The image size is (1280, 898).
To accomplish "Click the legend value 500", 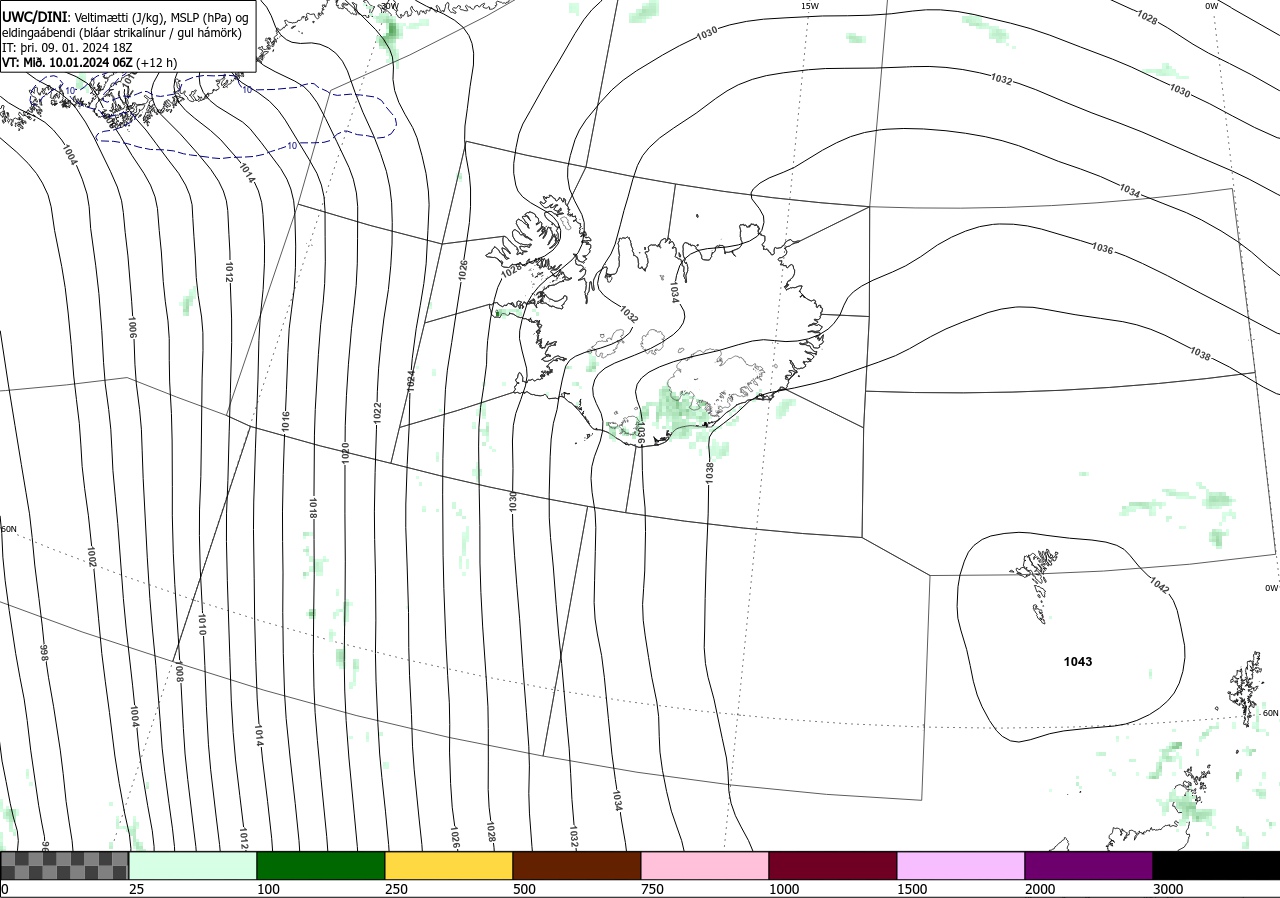I will click(x=524, y=889).
